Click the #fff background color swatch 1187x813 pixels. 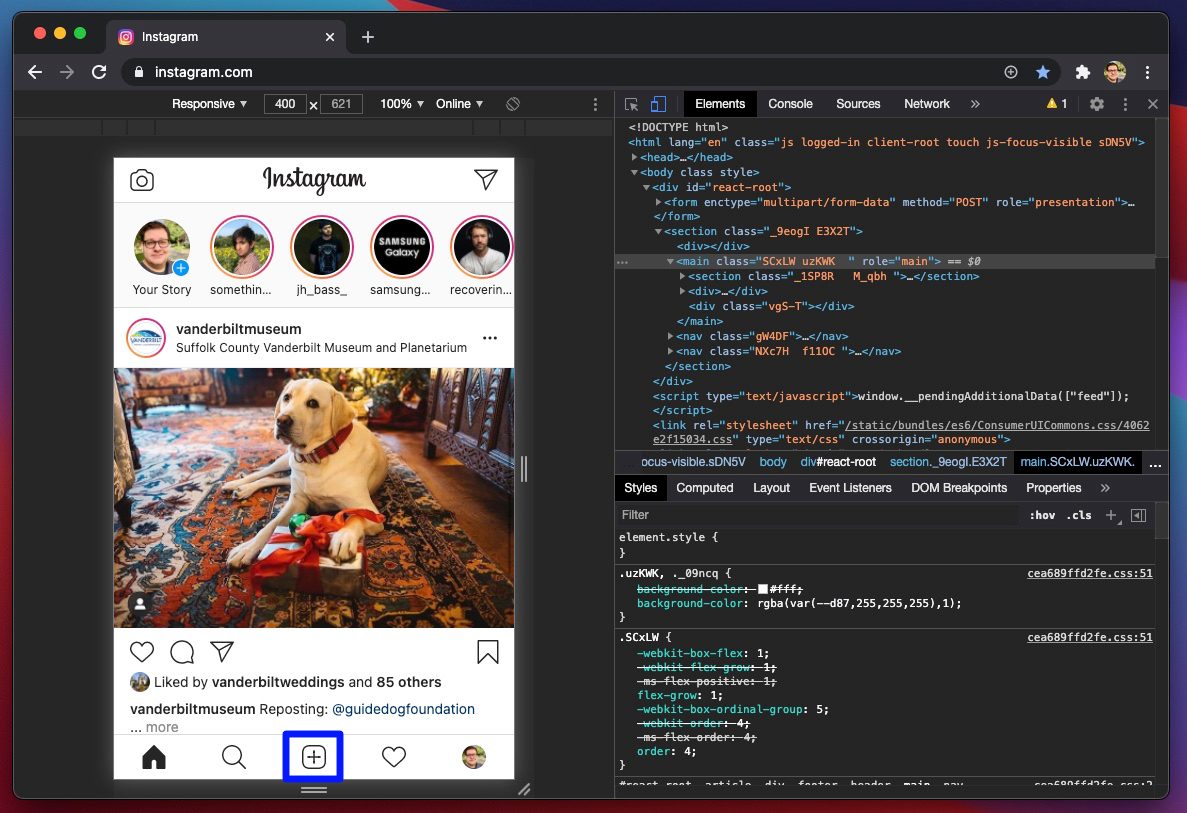pos(763,589)
